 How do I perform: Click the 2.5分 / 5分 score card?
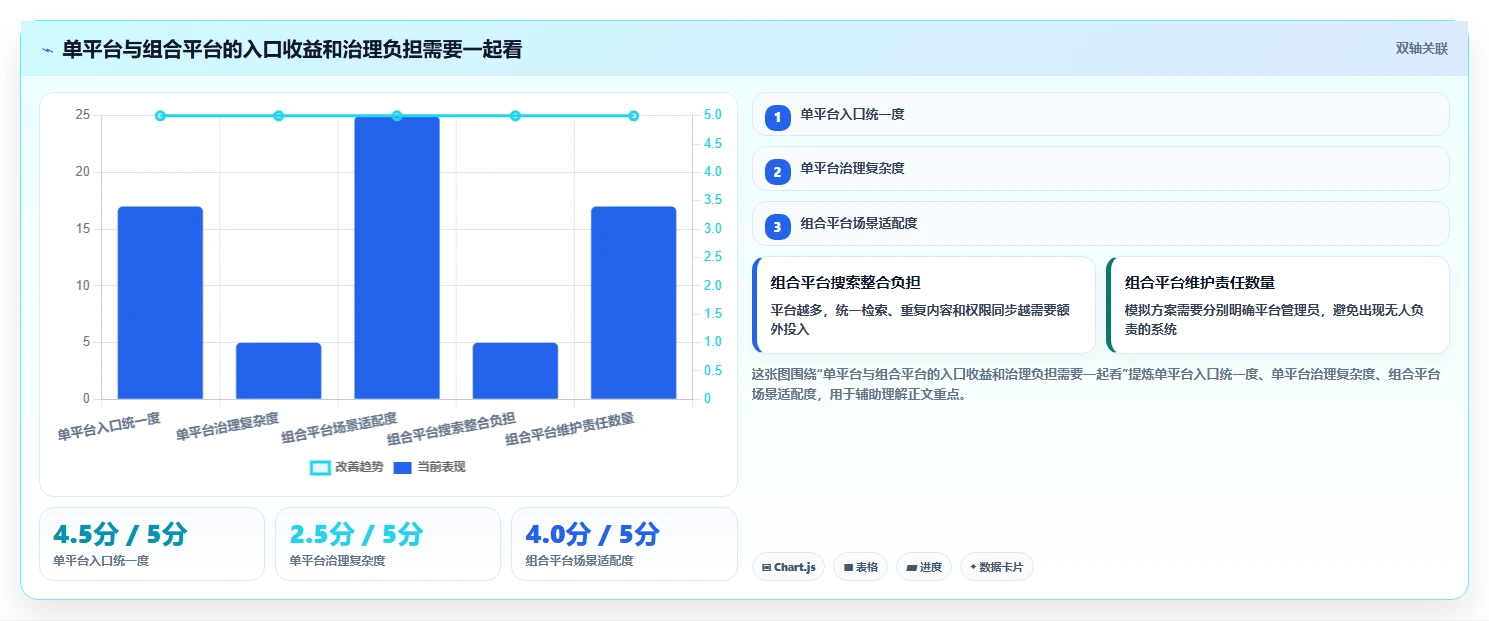pyautogui.click(x=388, y=544)
